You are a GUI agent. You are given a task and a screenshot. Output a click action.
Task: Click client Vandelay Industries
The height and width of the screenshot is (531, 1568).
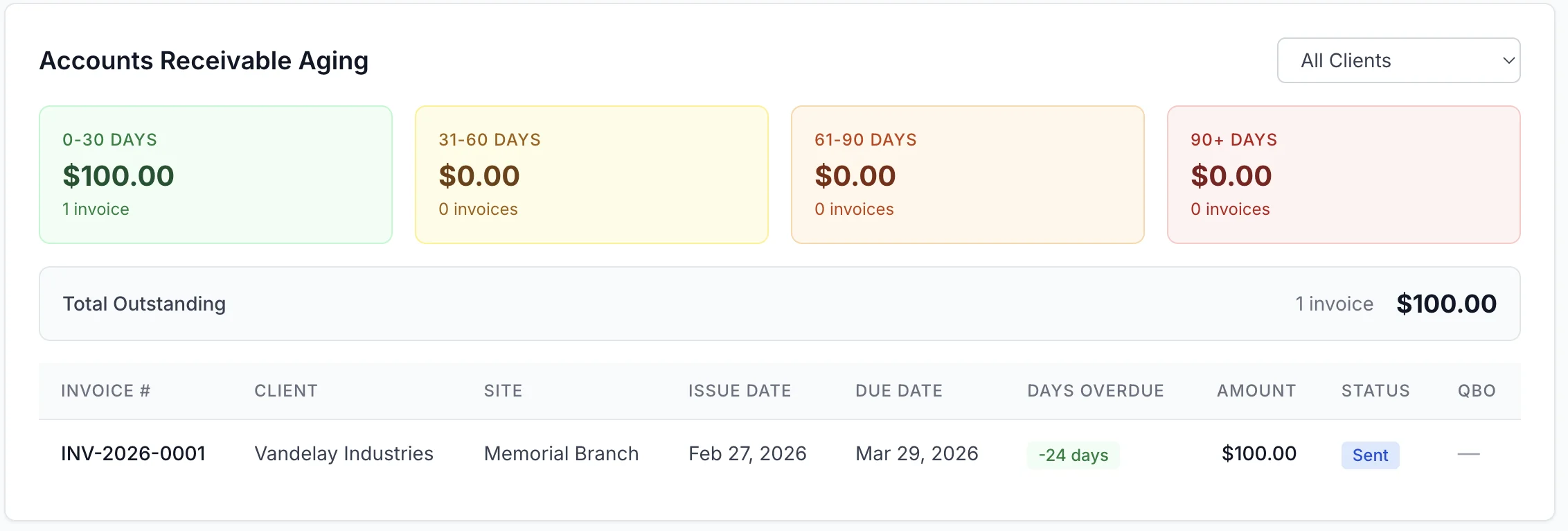(344, 453)
